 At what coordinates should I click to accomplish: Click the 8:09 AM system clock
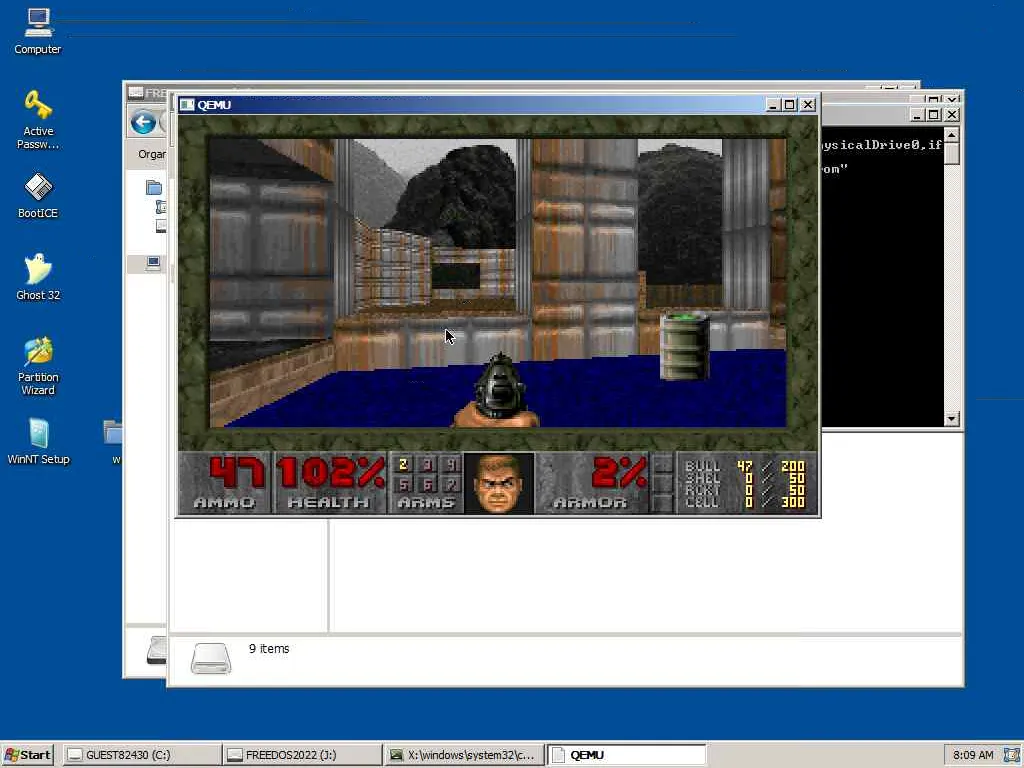tap(973, 755)
